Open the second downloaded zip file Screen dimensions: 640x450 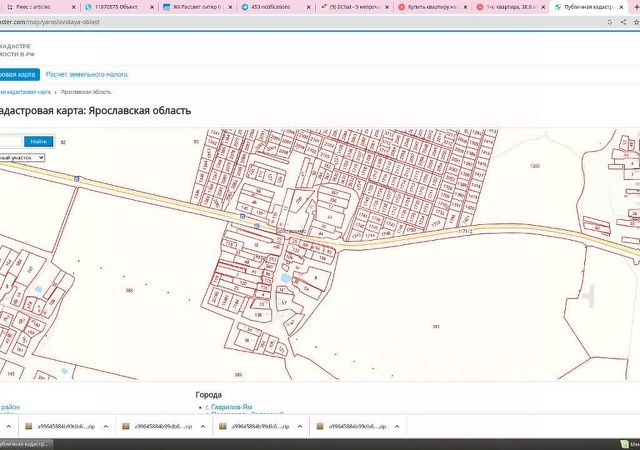(160, 427)
